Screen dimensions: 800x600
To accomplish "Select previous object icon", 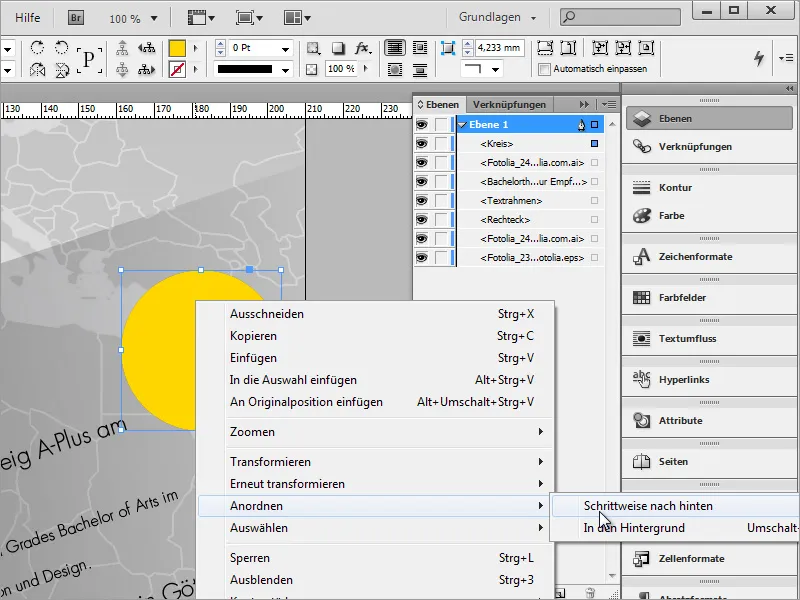I will (146, 48).
